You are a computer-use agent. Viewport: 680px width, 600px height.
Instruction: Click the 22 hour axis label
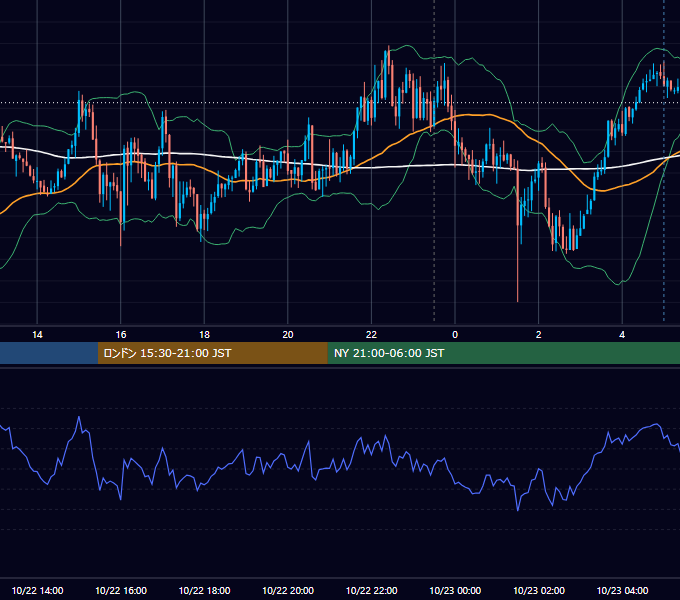point(371,335)
